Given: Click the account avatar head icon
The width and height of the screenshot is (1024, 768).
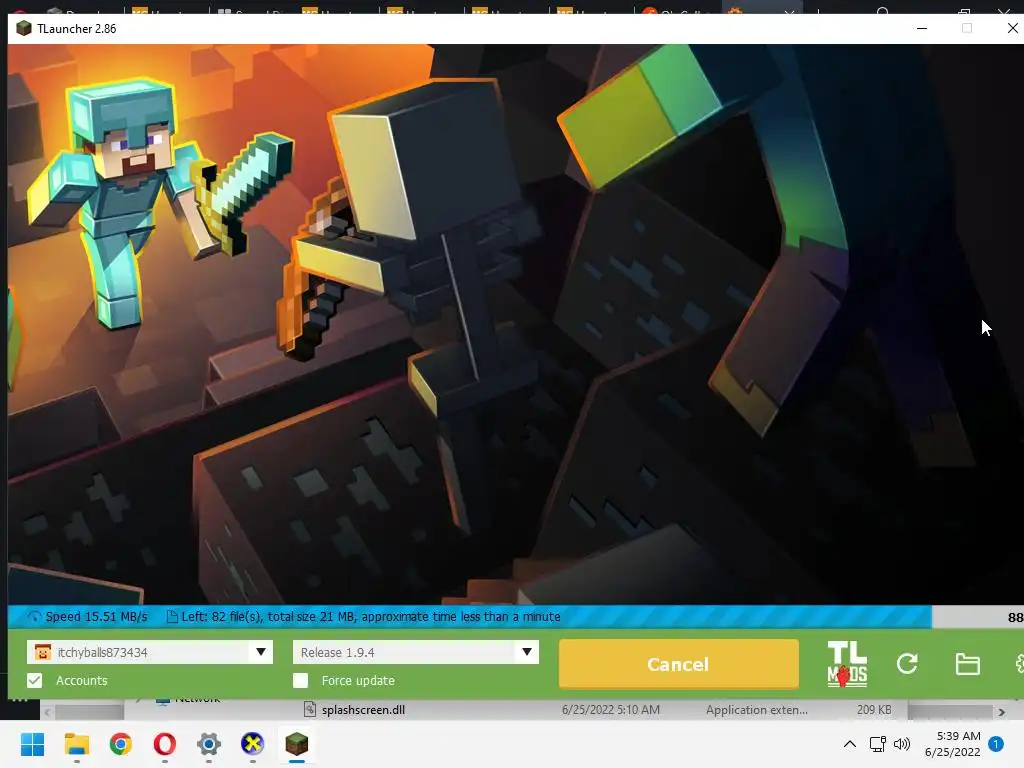Looking at the screenshot, I should tap(42, 652).
